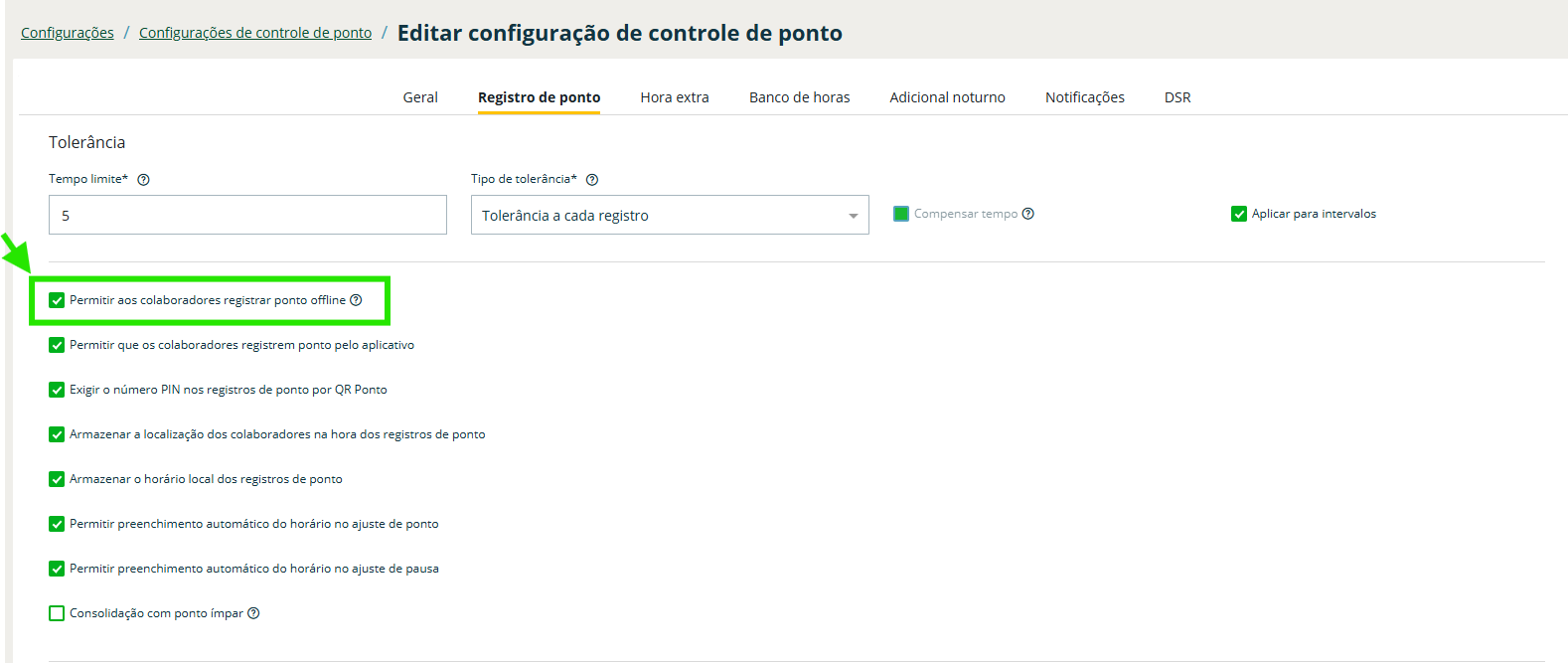Click help icon beside Tipo de tolerância
This screenshot has height=663, width=1568.
point(592,180)
